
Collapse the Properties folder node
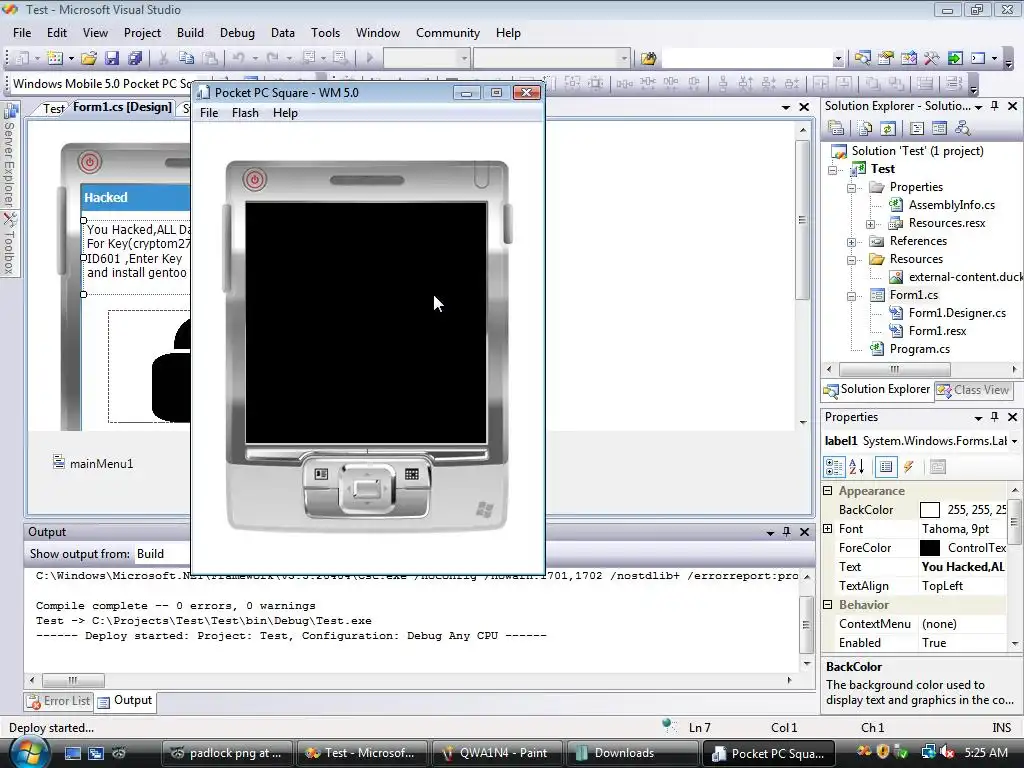[851, 188]
